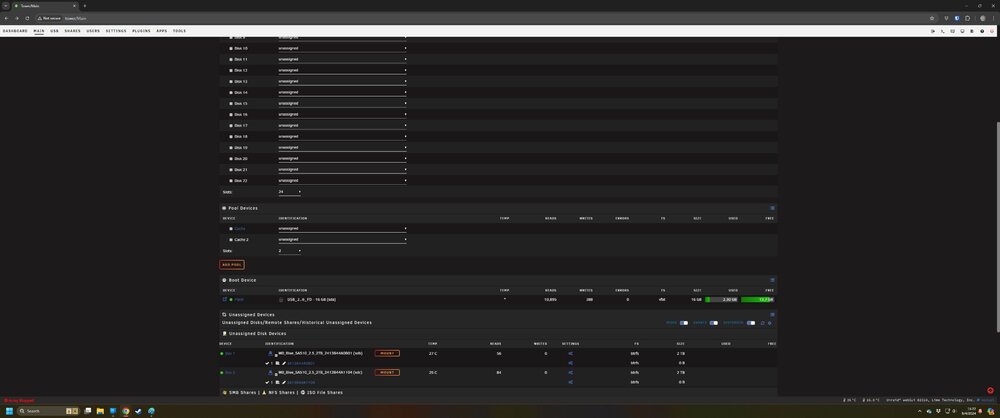This screenshot has height=418, width=1000.
Task: Click the device icon beside USB_2.0_FD
Action: point(281,299)
